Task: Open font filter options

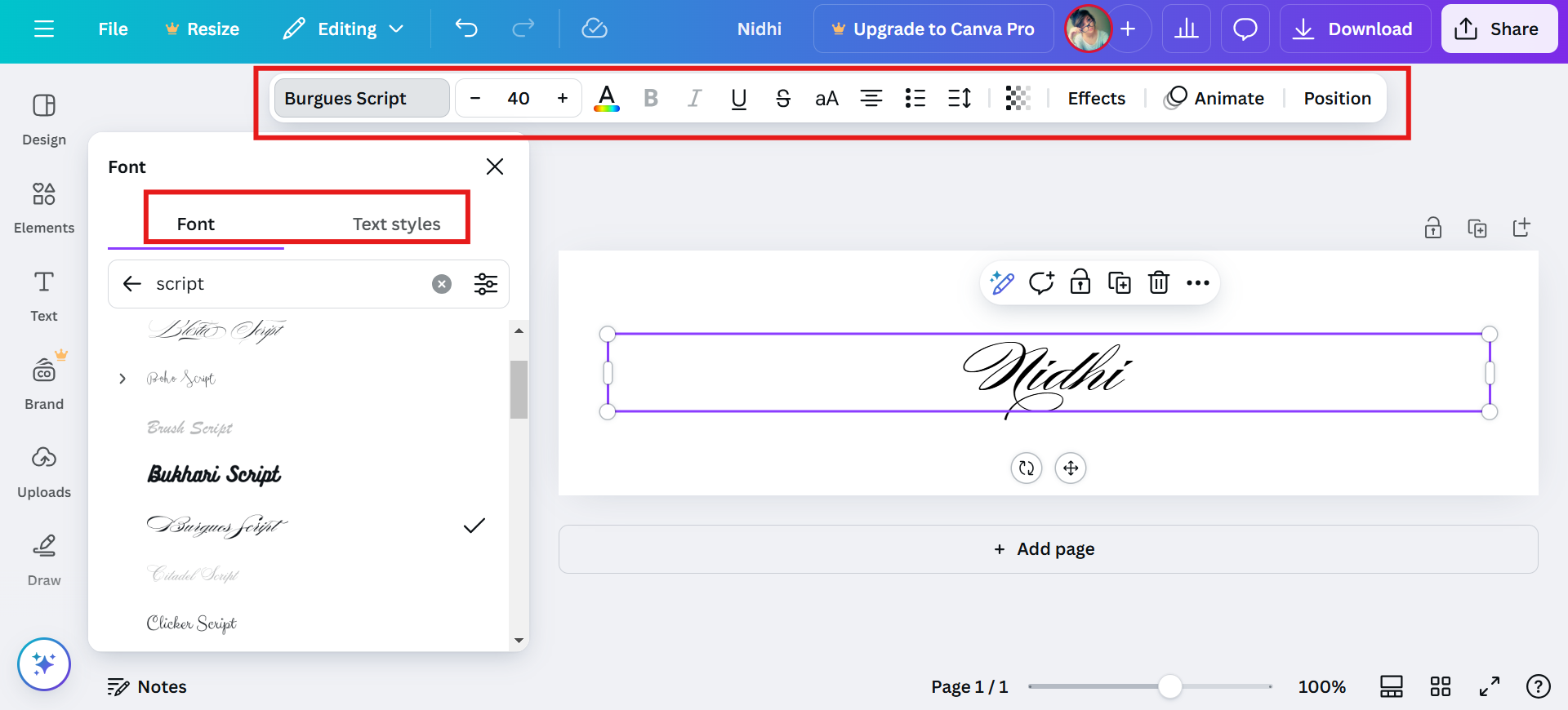Action: tap(486, 284)
